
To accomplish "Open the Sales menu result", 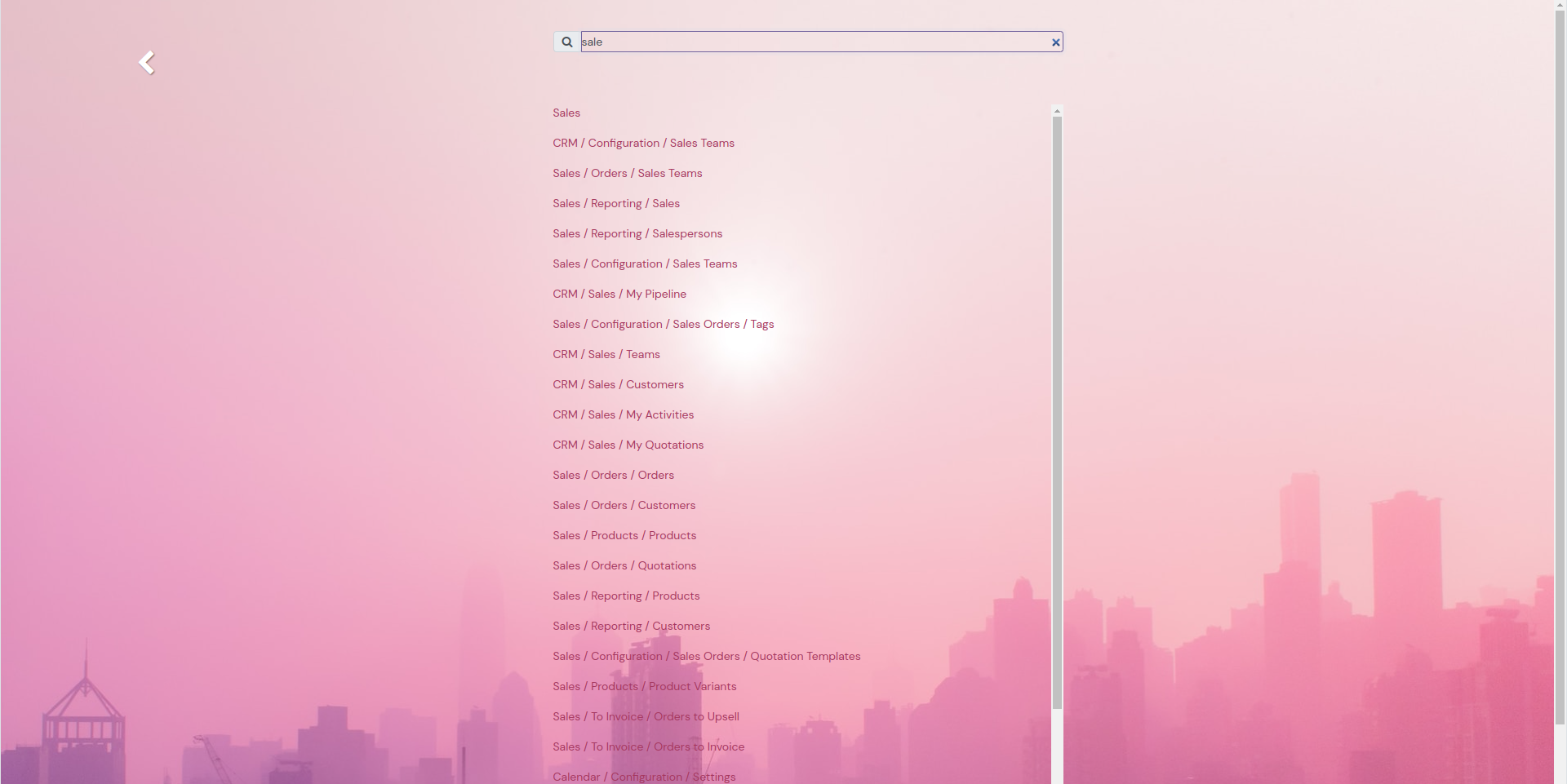I will pos(566,113).
